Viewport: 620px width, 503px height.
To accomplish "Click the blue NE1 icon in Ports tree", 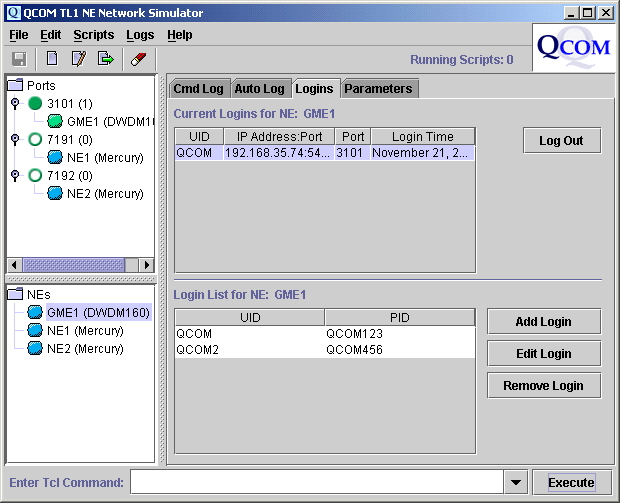I will point(55,157).
